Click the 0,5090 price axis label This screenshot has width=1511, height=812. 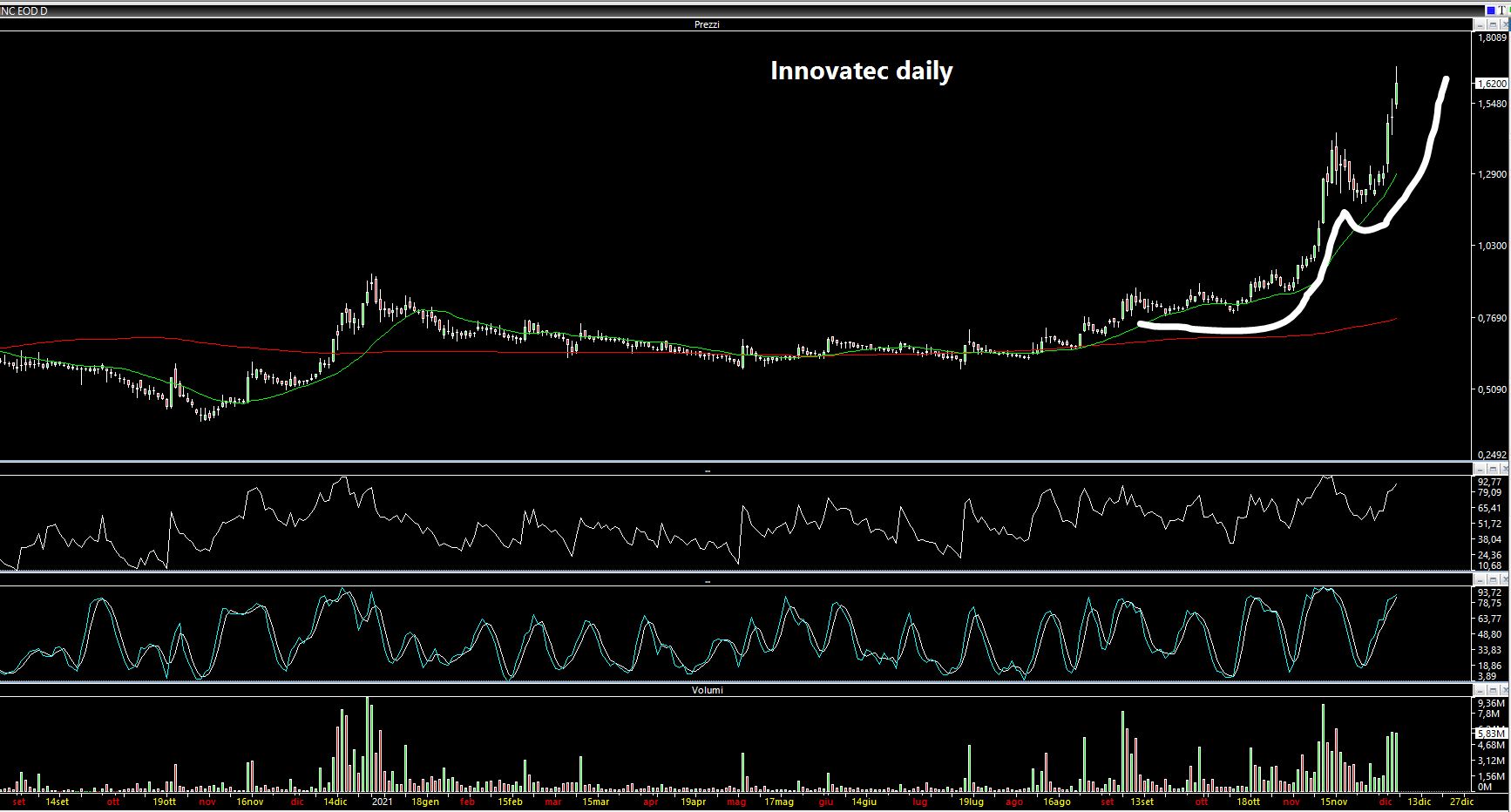(x=1492, y=390)
